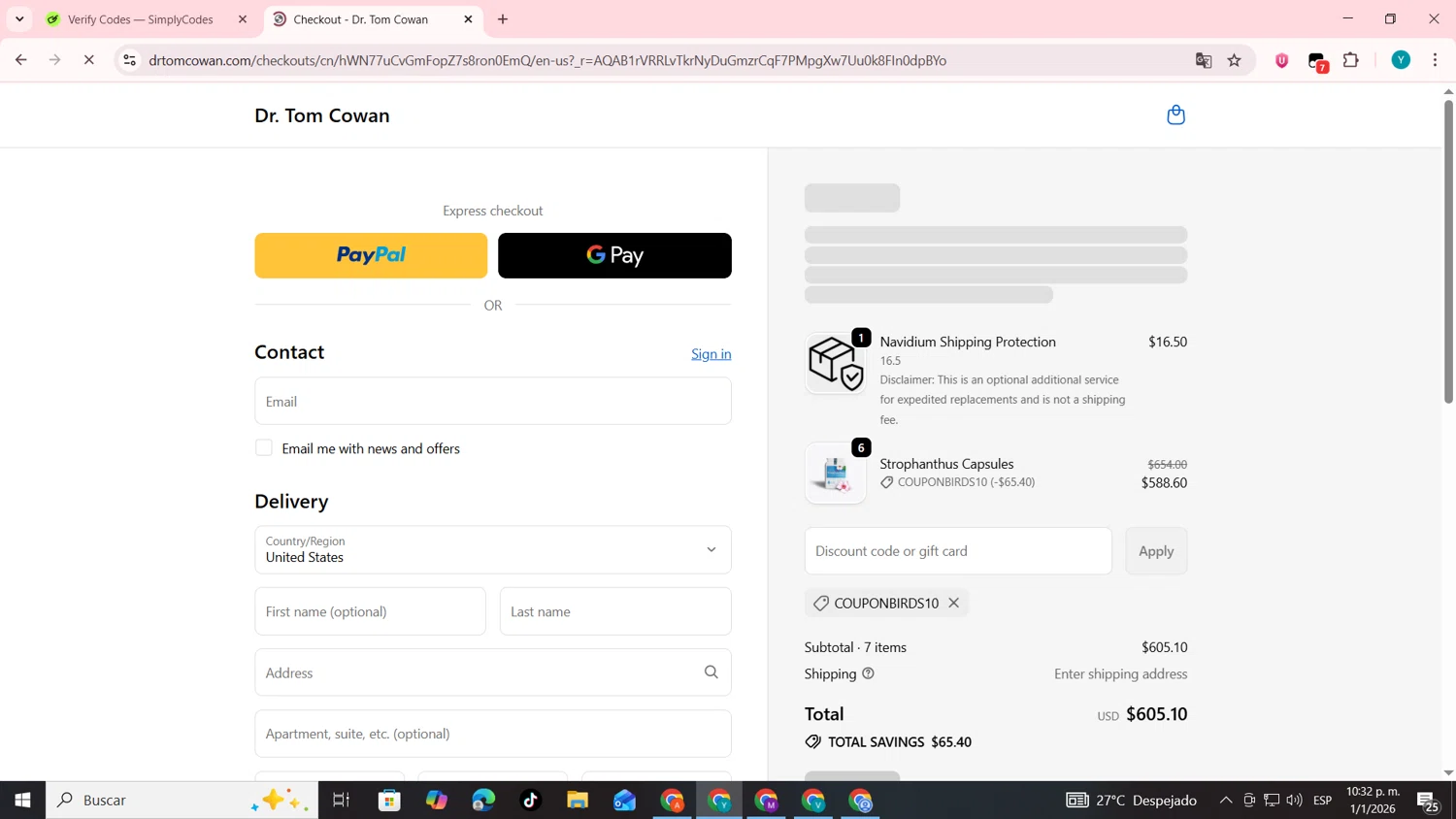Check Email me with news and offers
Screen dimensions: 1456x819
click(264, 448)
